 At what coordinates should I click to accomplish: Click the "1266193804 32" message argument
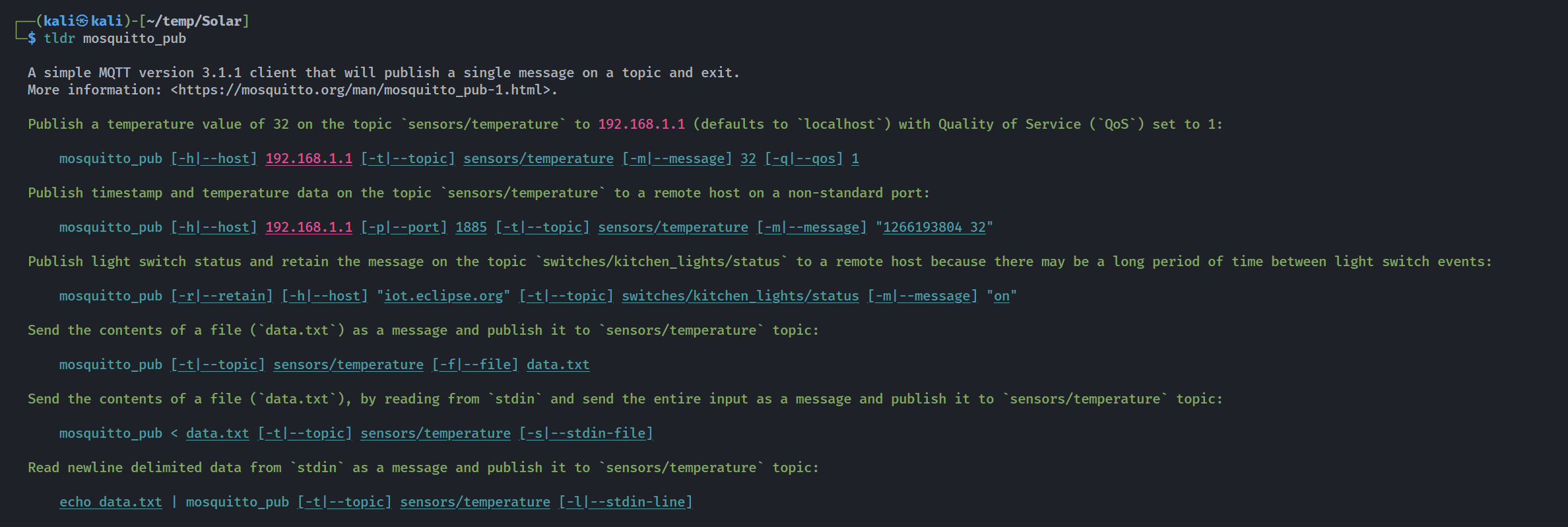coord(934,227)
